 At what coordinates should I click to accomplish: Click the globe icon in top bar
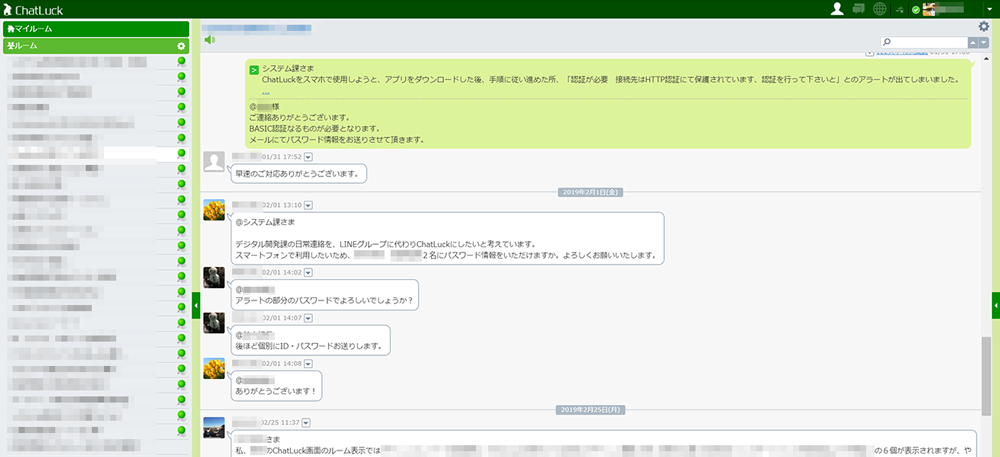click(x=880, y=9)
